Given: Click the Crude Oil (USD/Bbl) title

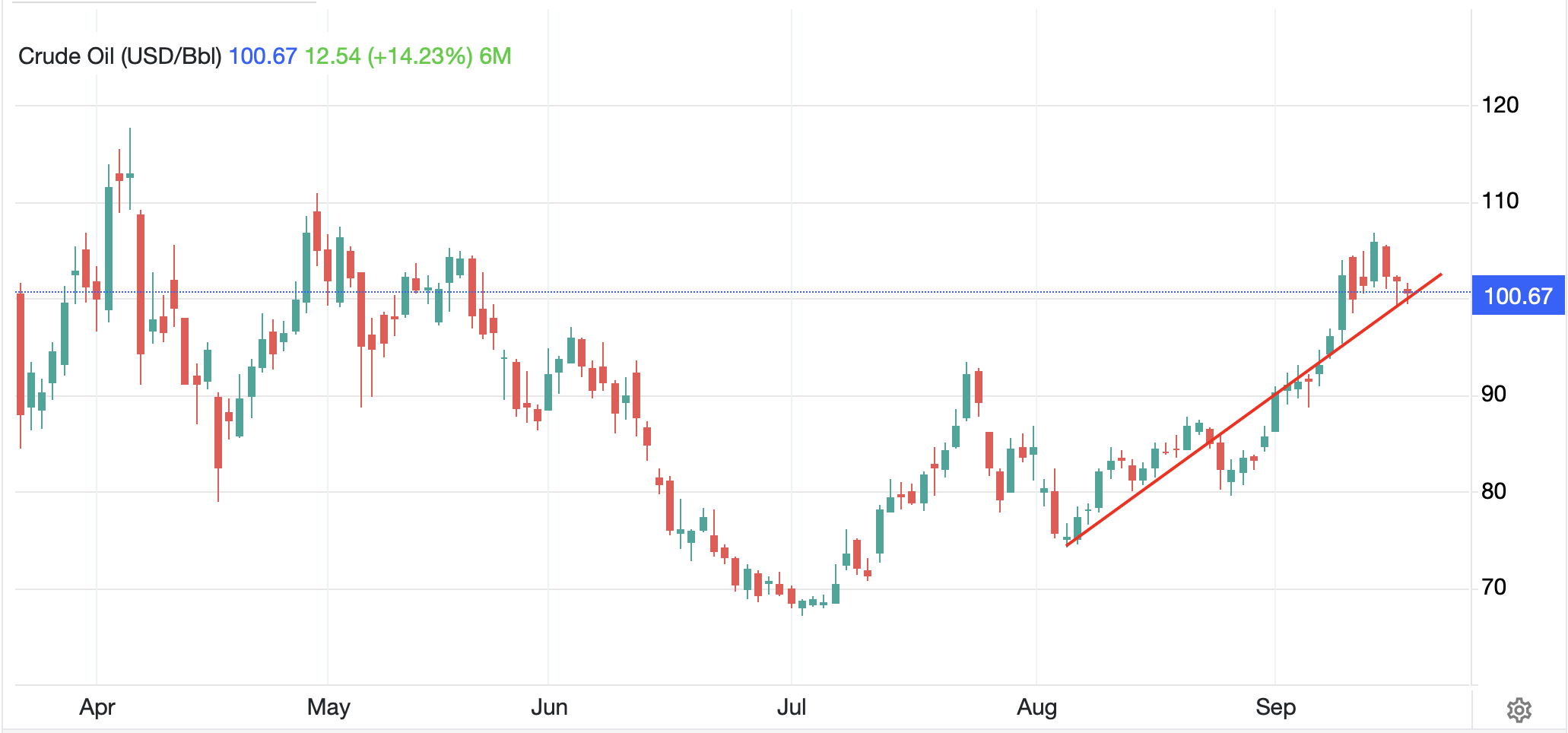Looking at the screenshot, I should click(120, 56).
